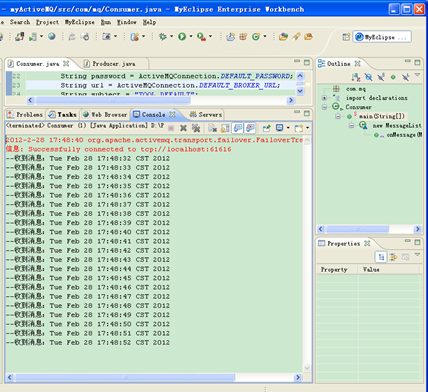Click the Open Perspective icon
This screenshot has width=428, height=392.
click(346, 37)
